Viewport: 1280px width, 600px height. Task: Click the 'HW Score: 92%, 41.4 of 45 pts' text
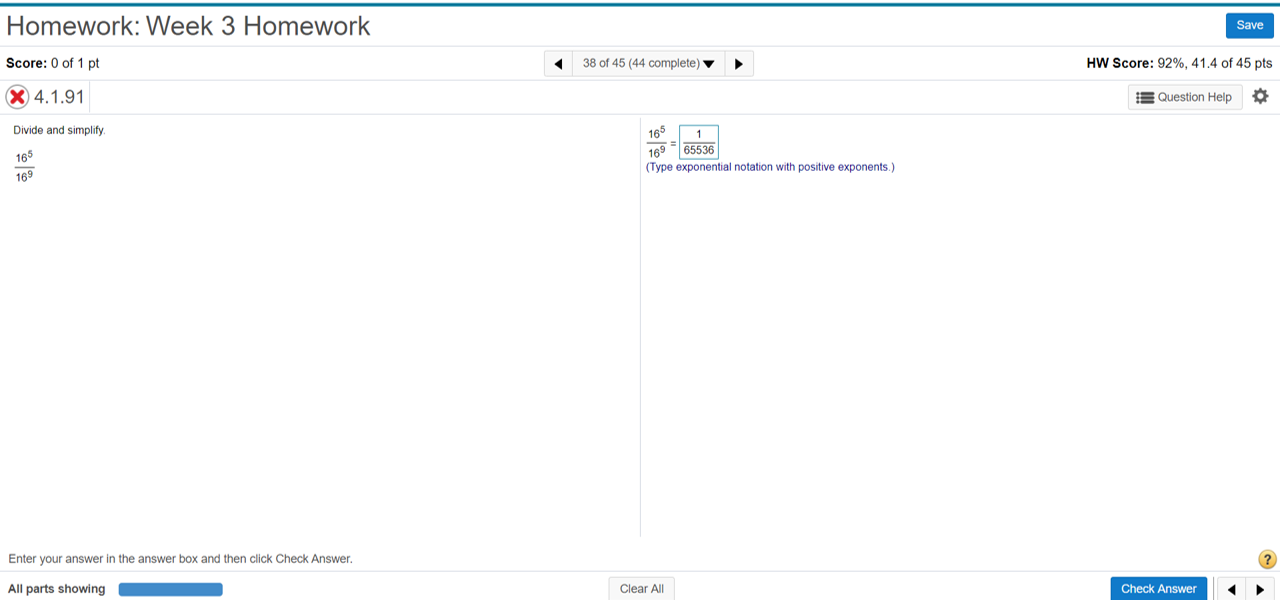point(1179,63)
